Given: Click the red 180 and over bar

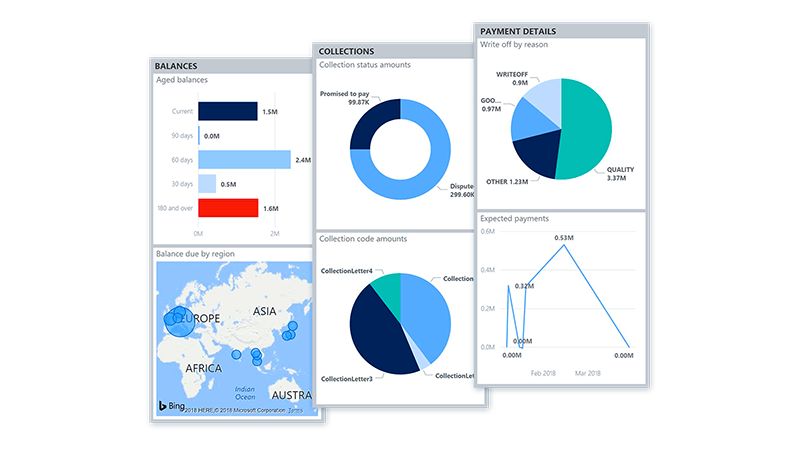Looking at the screenshot, I should pyautogui.click(x=228, y=208).
